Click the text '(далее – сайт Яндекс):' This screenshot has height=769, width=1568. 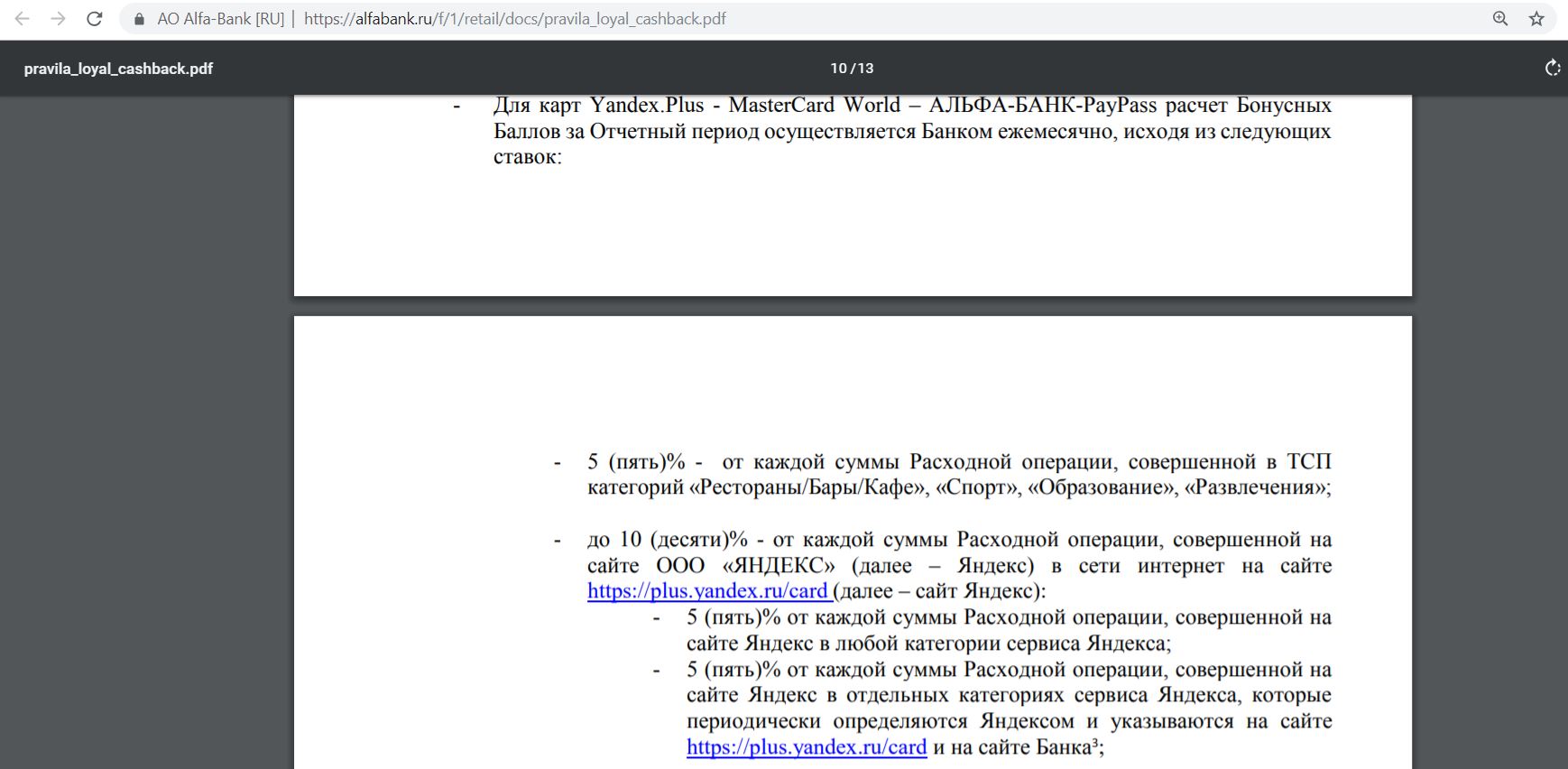[x=939, y=591]
